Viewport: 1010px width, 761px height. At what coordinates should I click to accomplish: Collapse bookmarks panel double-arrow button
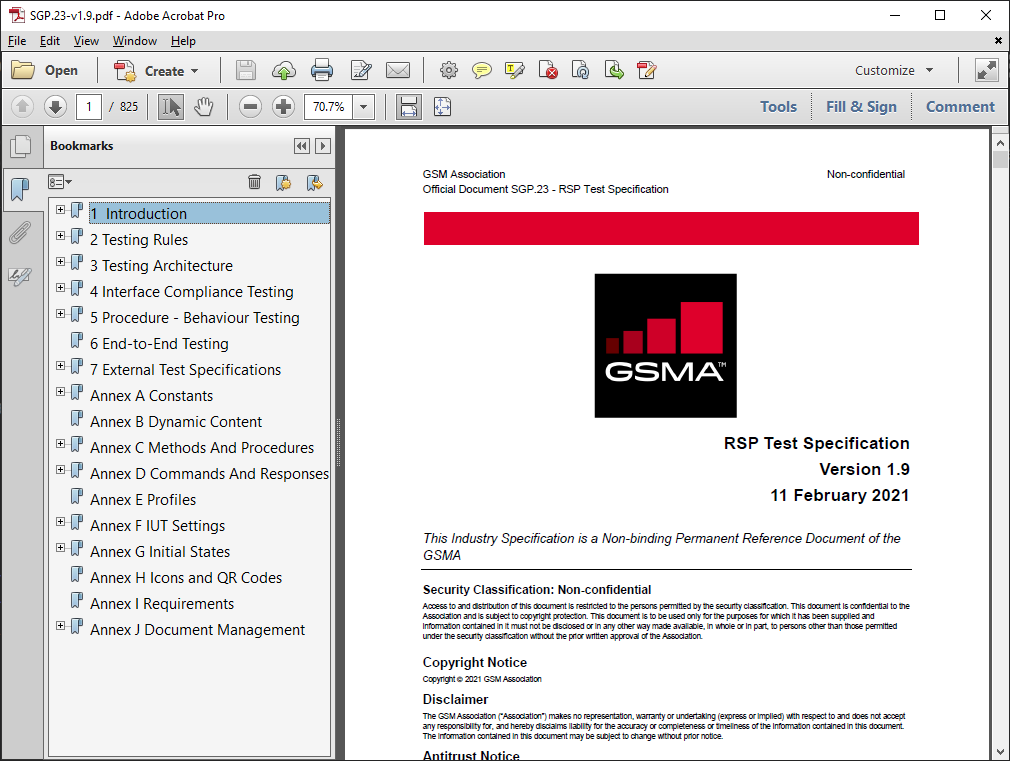pyautogui.click(x=301, y=146)
